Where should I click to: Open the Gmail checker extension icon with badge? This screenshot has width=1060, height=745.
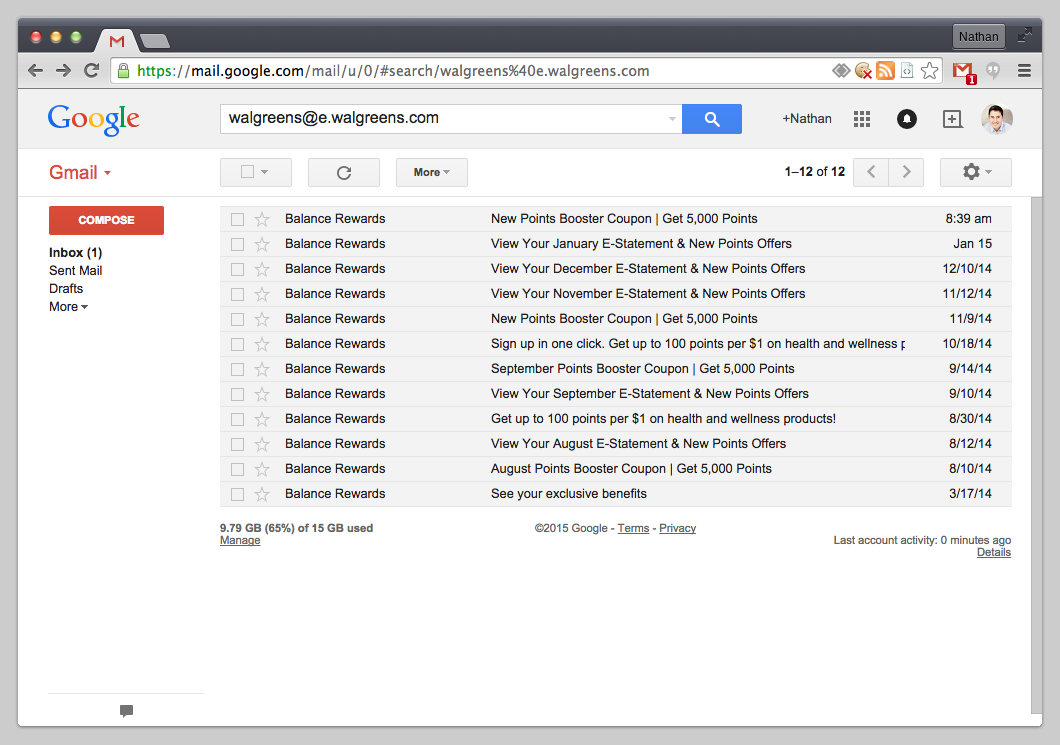pos(963,72)
